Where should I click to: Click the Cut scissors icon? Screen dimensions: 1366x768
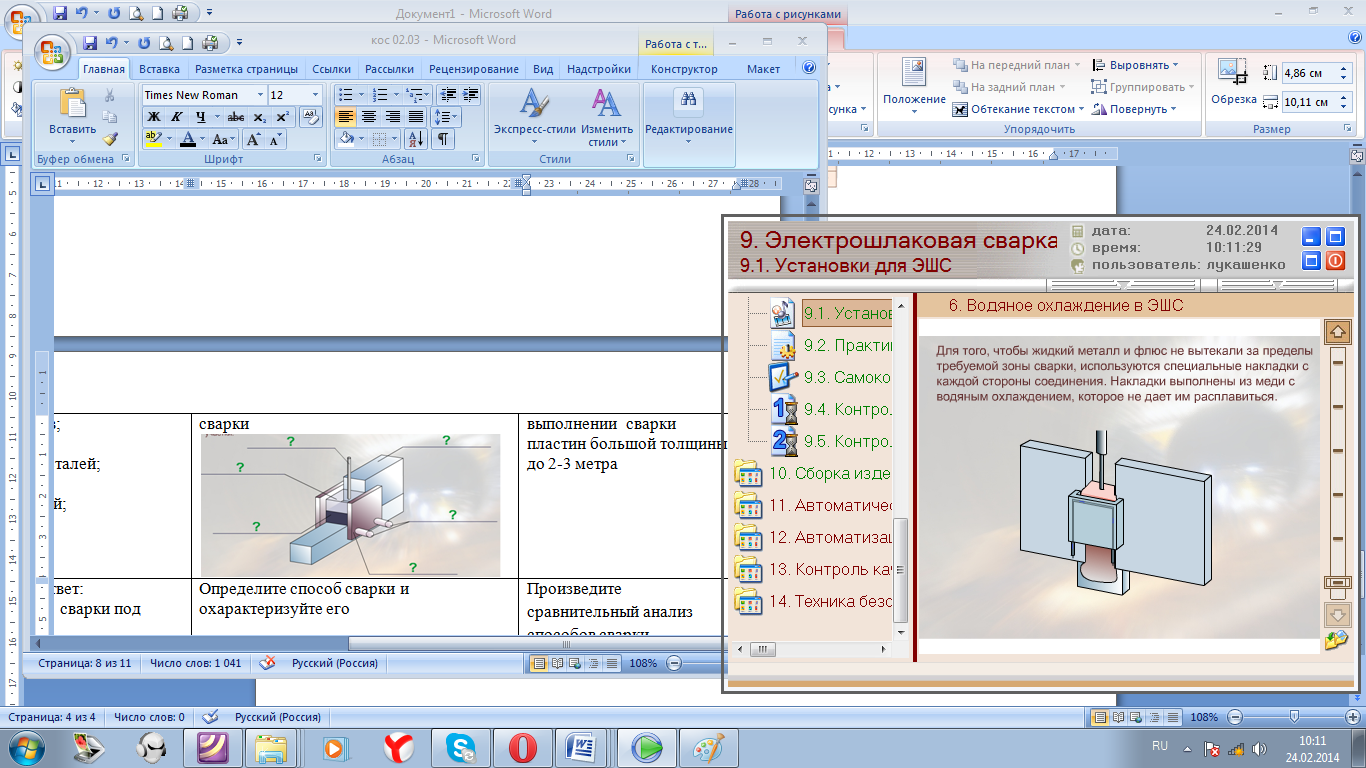tap(110, 95)
